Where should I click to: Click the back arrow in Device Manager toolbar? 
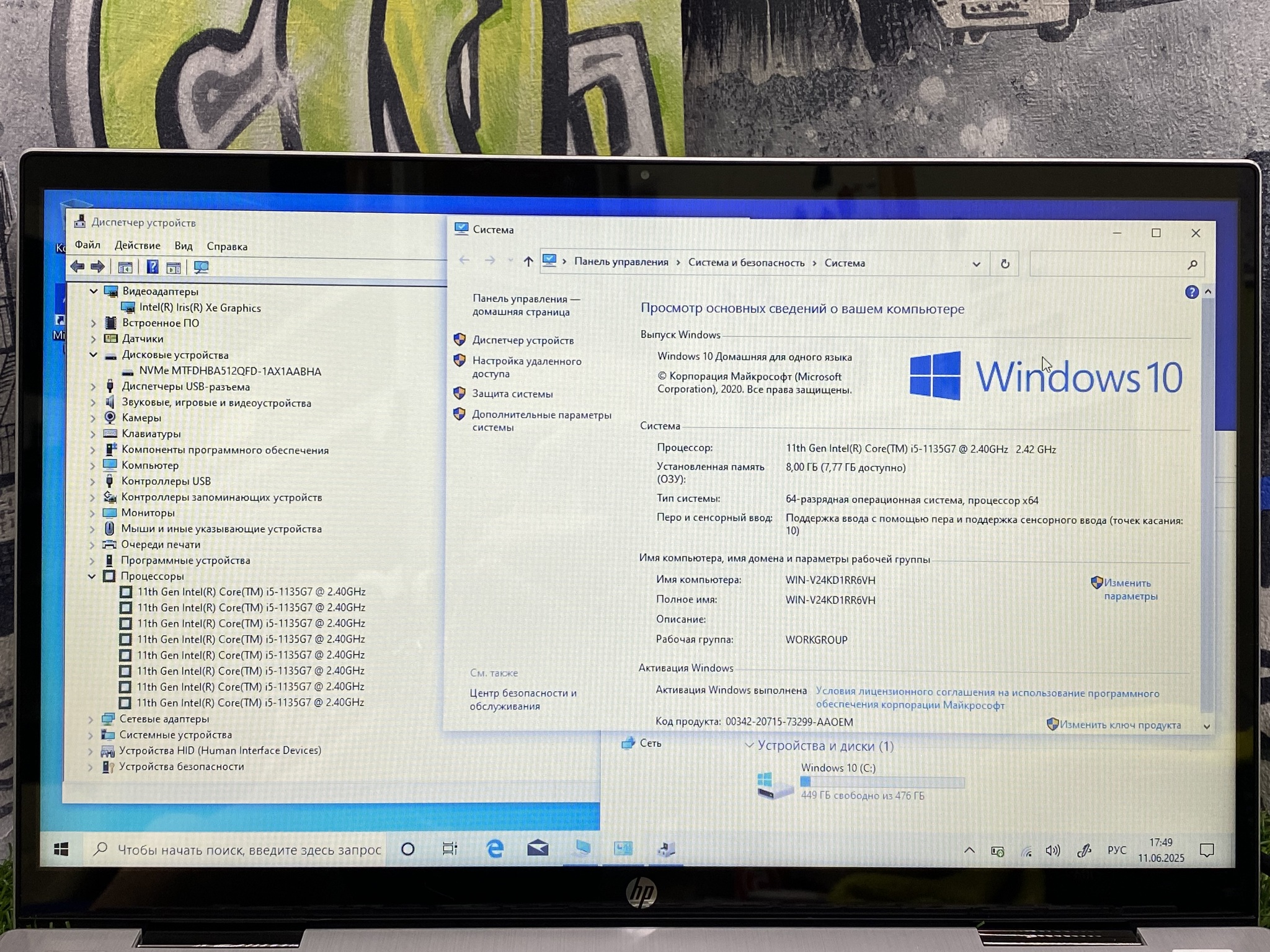click(78, 267)
